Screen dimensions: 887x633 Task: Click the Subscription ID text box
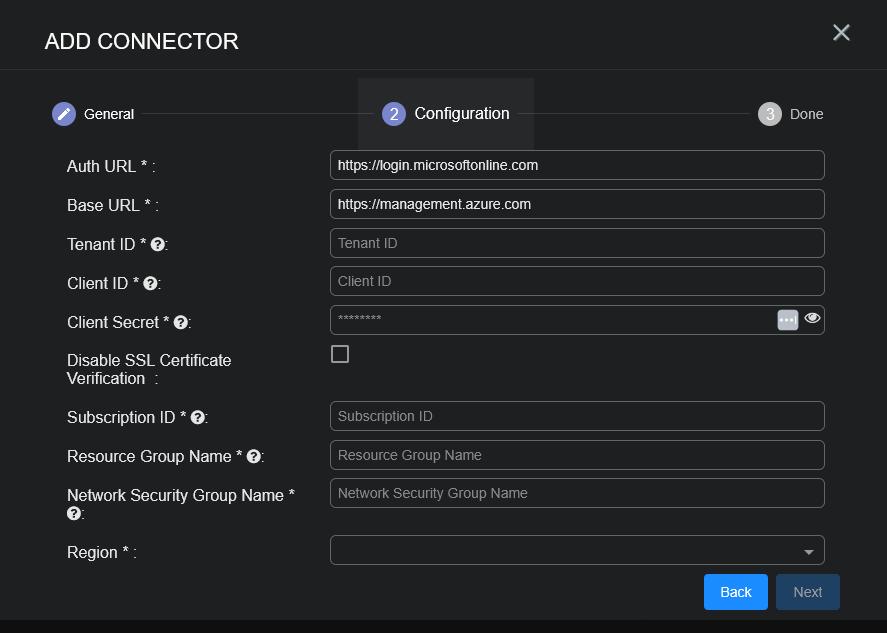tap(577, 416)
